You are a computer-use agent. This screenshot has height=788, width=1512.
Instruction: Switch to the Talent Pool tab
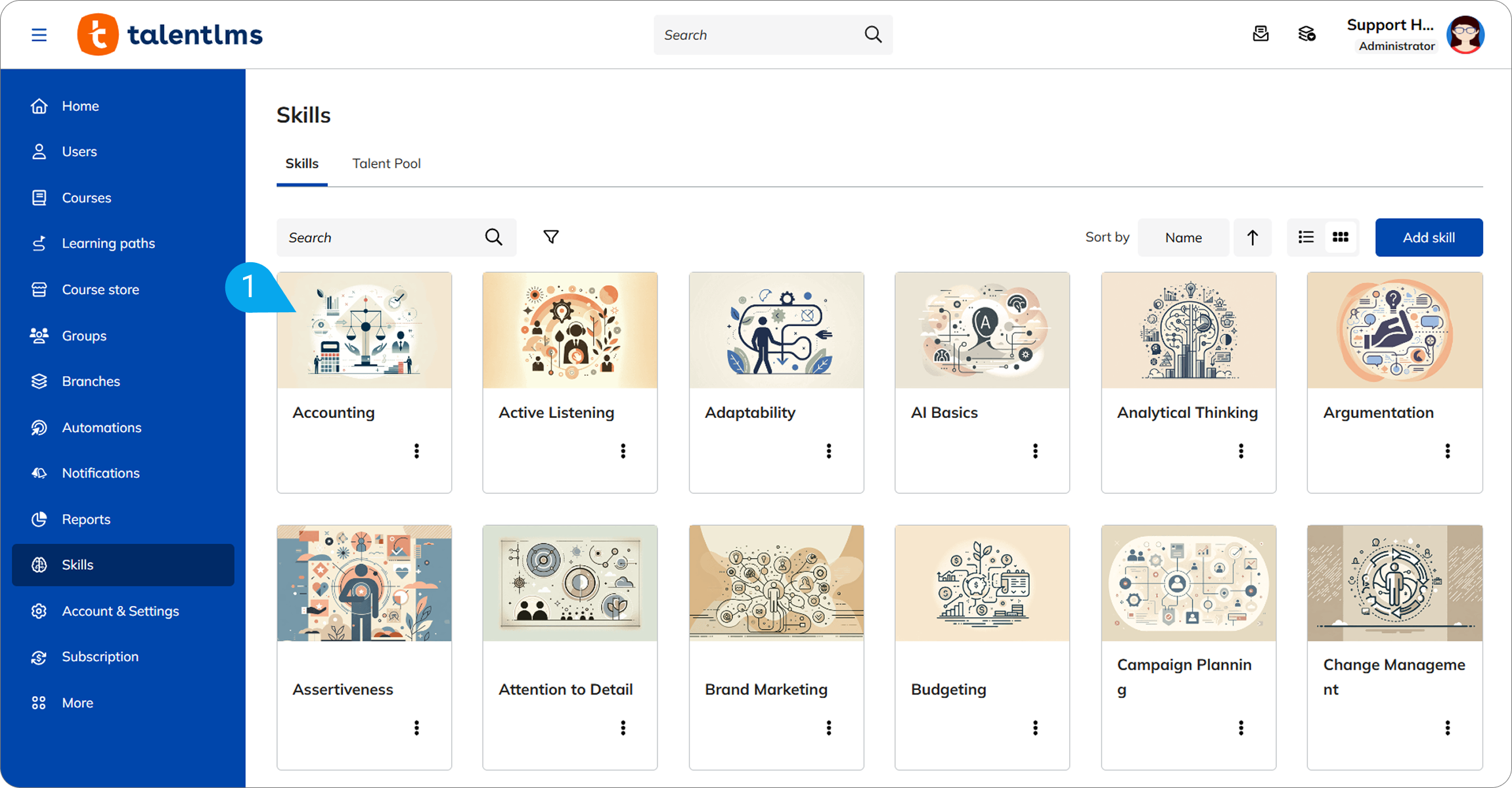(386, 164)
